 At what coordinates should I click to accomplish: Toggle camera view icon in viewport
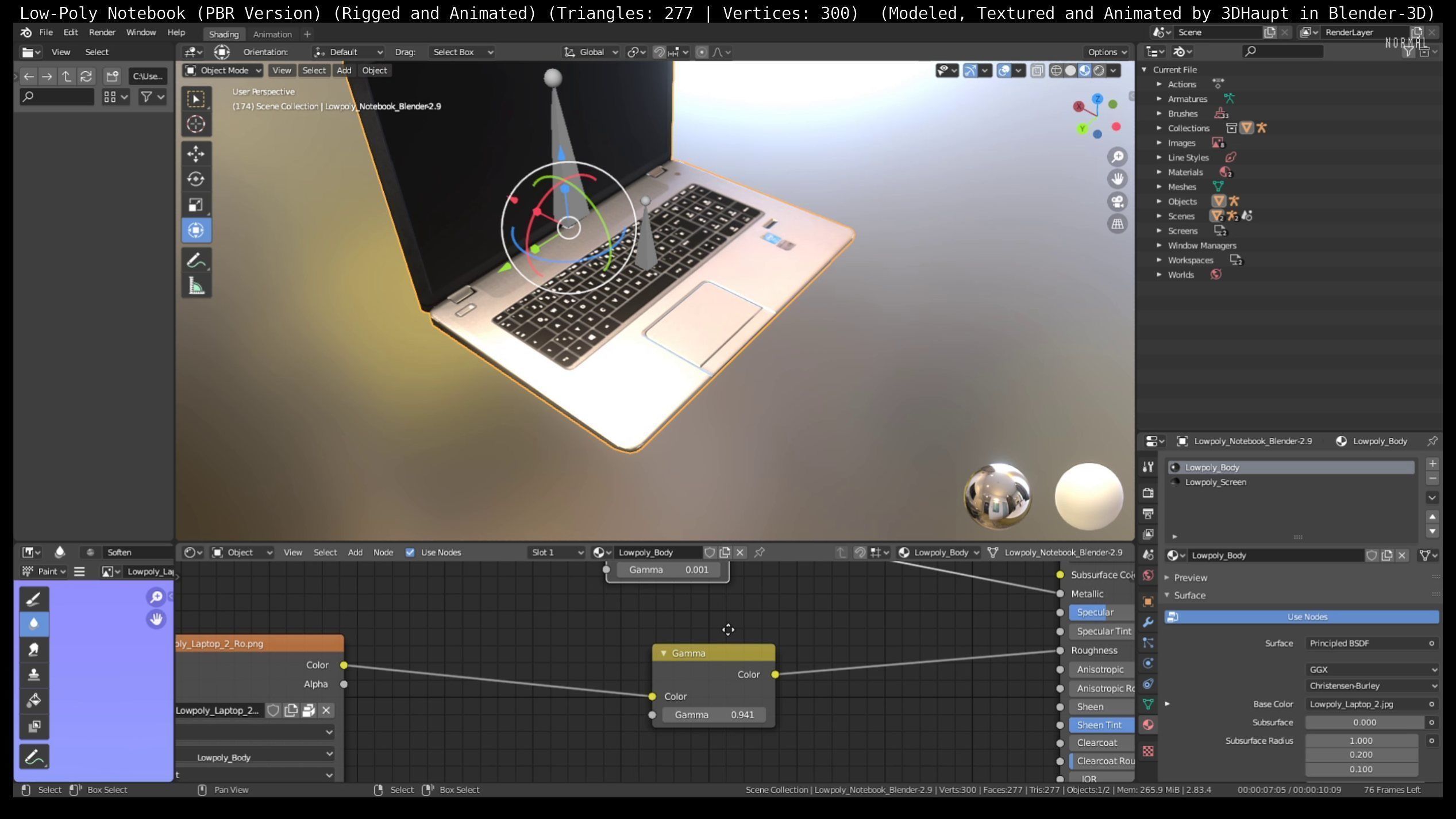click(1117, 202)
